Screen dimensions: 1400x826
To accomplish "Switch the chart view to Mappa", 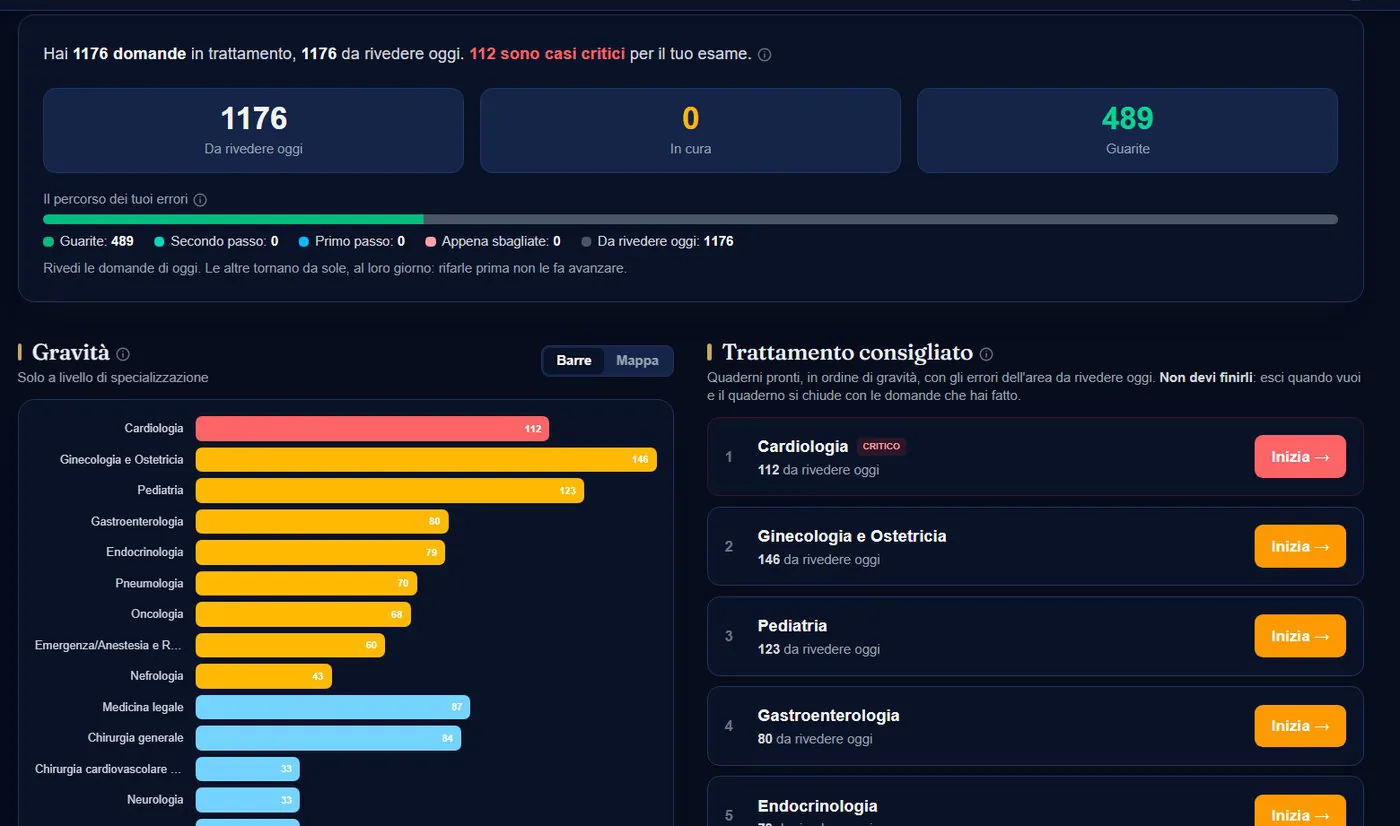I will (637, 361).
